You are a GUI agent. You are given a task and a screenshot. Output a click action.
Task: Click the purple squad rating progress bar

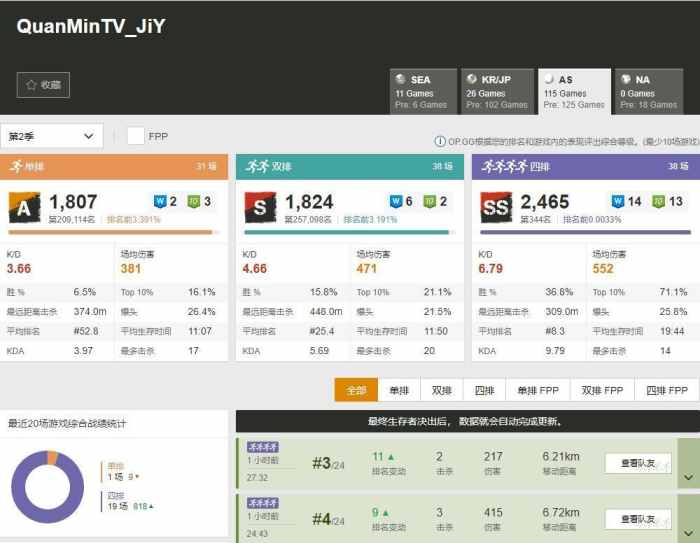pos(585,232)
